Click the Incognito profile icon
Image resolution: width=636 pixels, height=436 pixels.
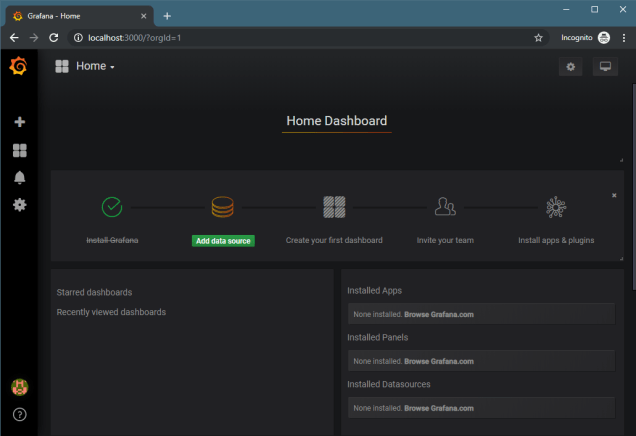pyautogui.click(x=604, y=38)
